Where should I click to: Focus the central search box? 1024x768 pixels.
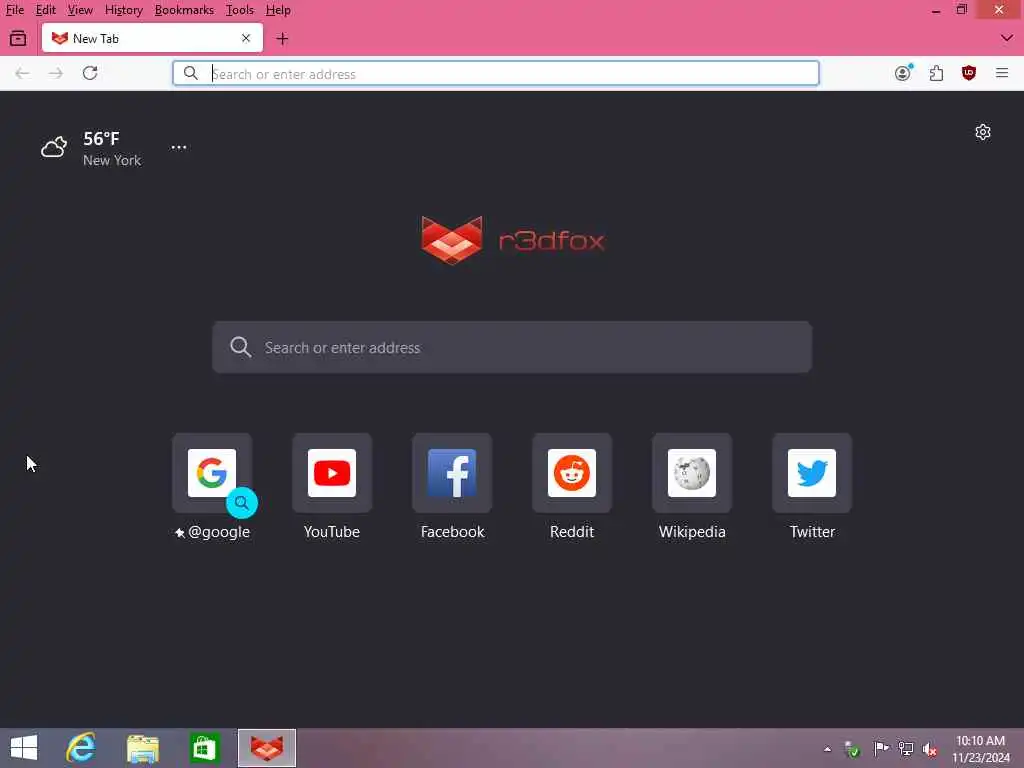pyautogui.click(x=512, y=347)
